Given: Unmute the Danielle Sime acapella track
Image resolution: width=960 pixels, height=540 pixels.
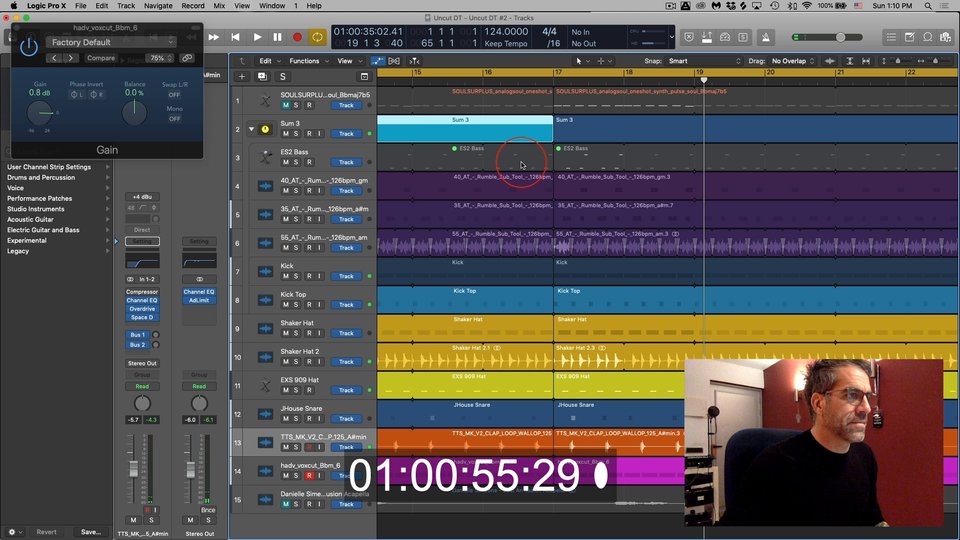Looking at the screenshot, I should click(285, 504).
